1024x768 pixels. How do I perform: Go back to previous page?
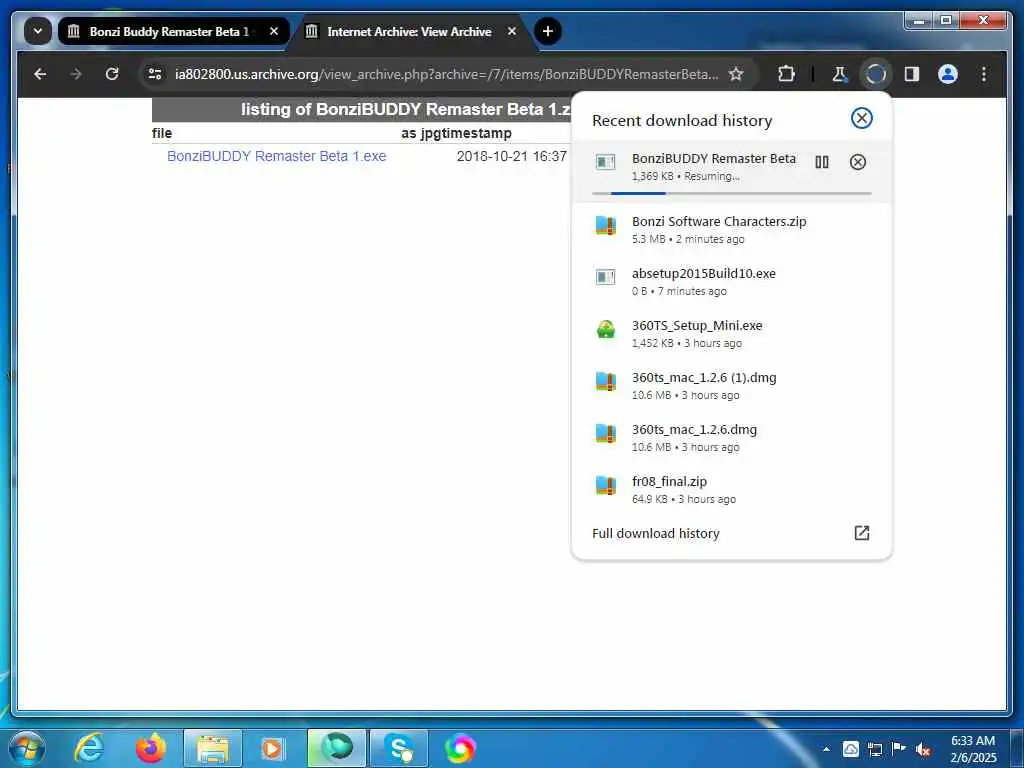click(x=40, y=74)
